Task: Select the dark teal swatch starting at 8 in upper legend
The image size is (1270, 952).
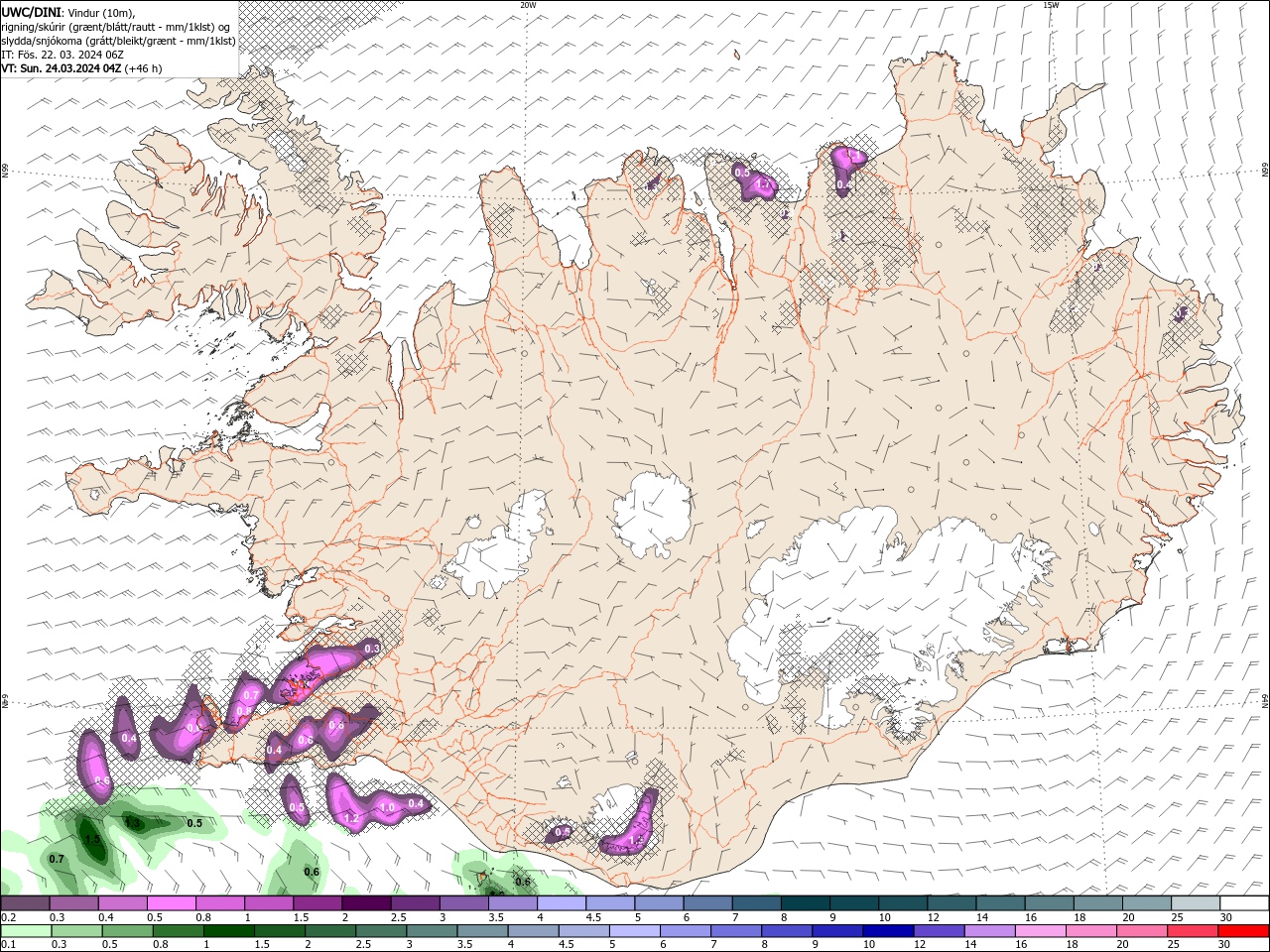Action: pos(806,903)
